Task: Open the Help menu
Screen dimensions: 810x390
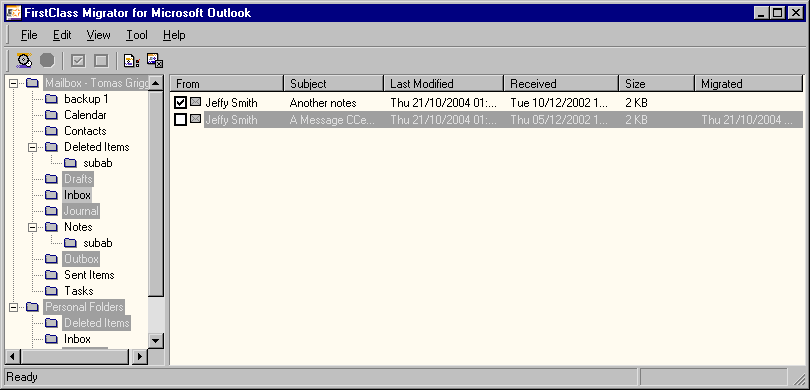Action: [x=174, y=35]
